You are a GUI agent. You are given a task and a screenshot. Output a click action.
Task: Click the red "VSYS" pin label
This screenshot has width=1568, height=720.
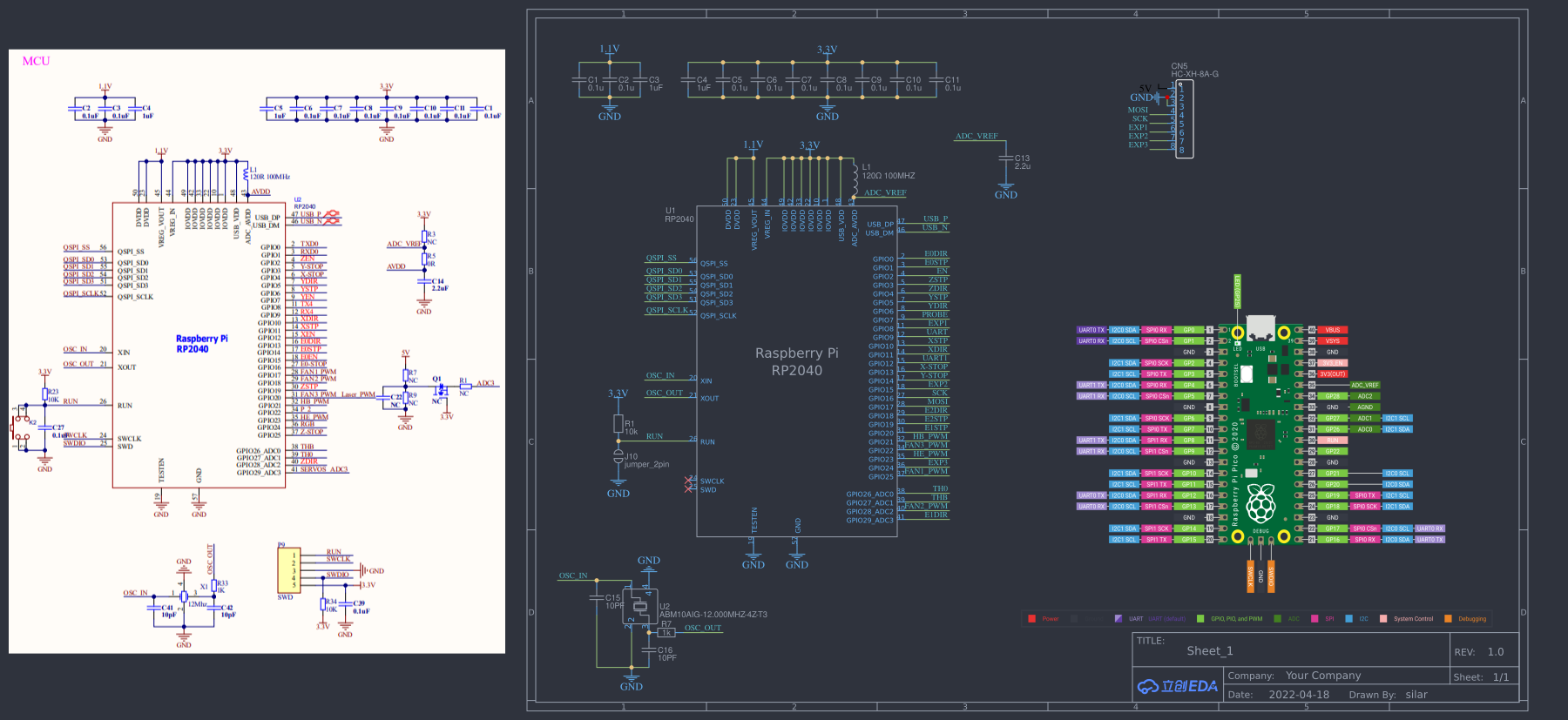pyautogui.click(x=1333, y=341)
